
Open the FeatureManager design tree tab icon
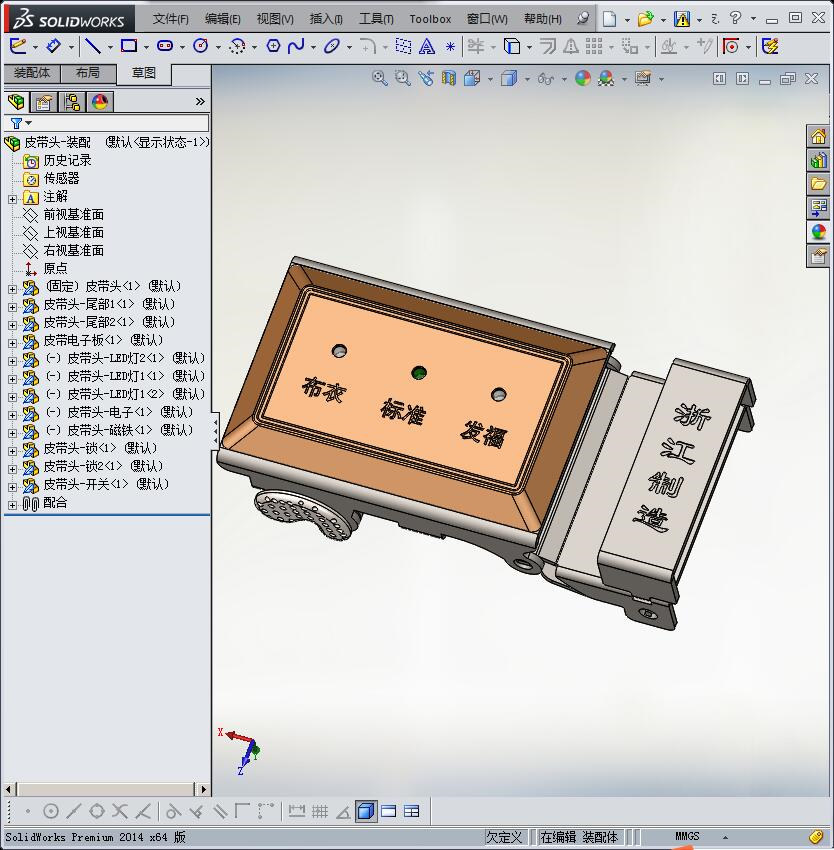[x=16, y=102]
